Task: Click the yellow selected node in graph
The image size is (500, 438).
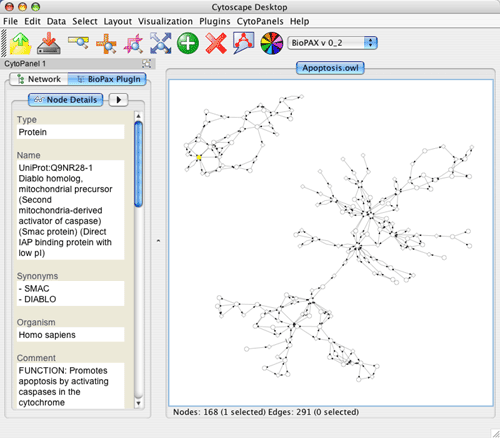Action: (x=199, y=157)
